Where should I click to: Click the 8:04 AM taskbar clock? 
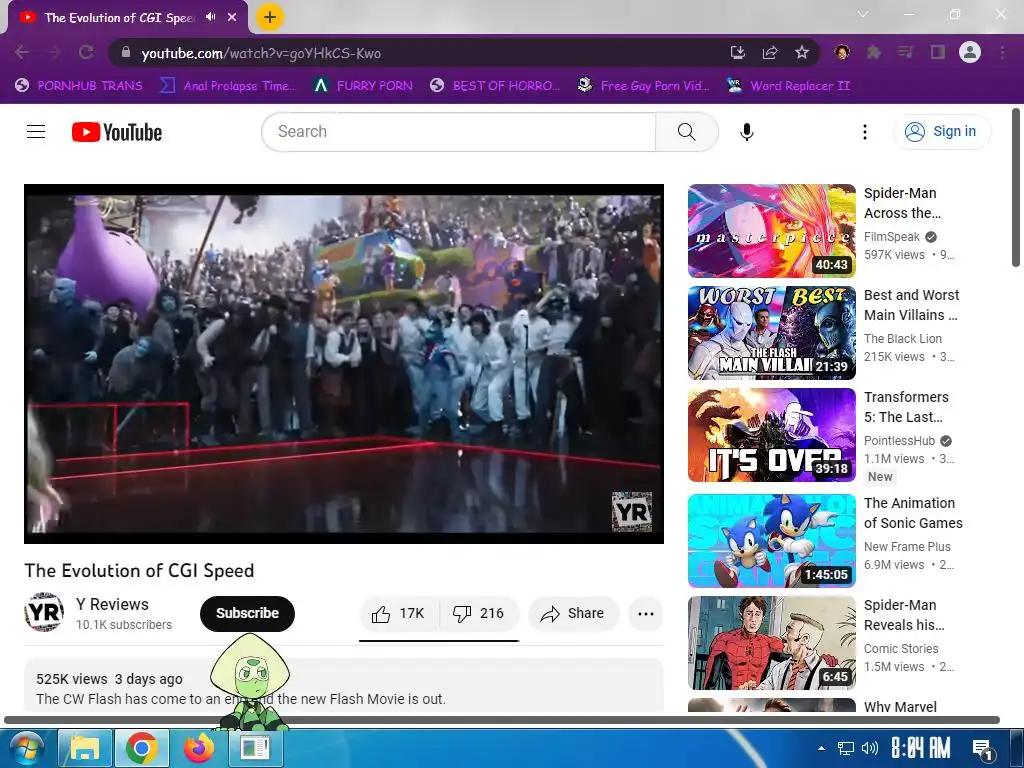(x=920, y=748)
